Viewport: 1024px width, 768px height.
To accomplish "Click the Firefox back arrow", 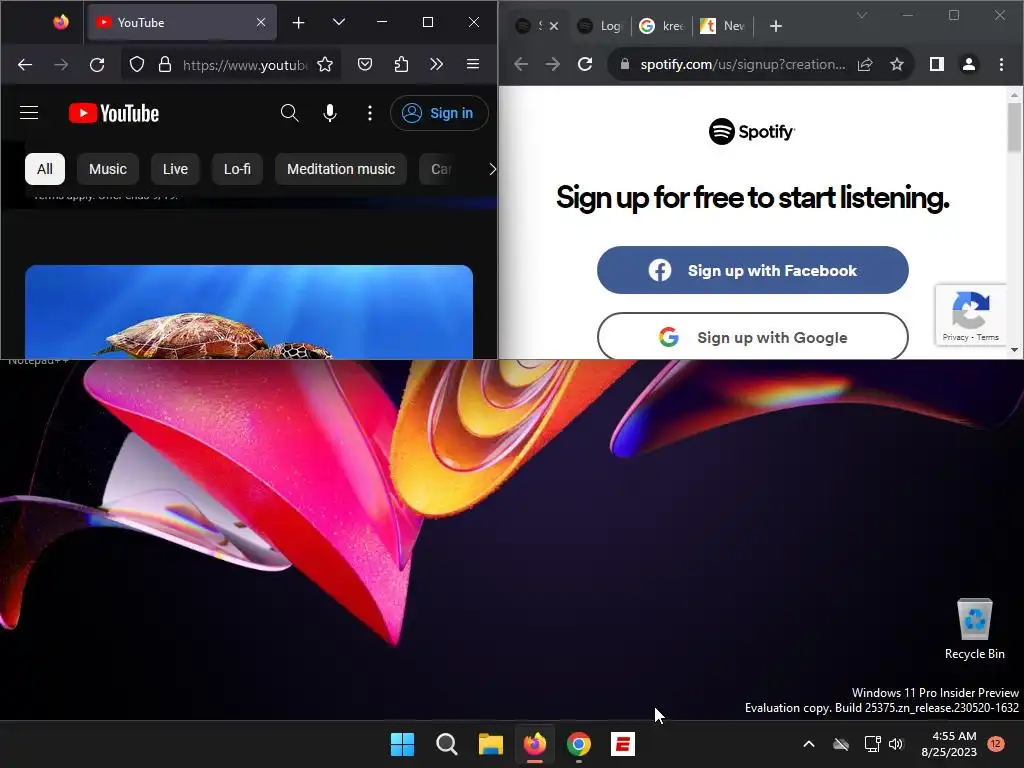I will point(25,65).
